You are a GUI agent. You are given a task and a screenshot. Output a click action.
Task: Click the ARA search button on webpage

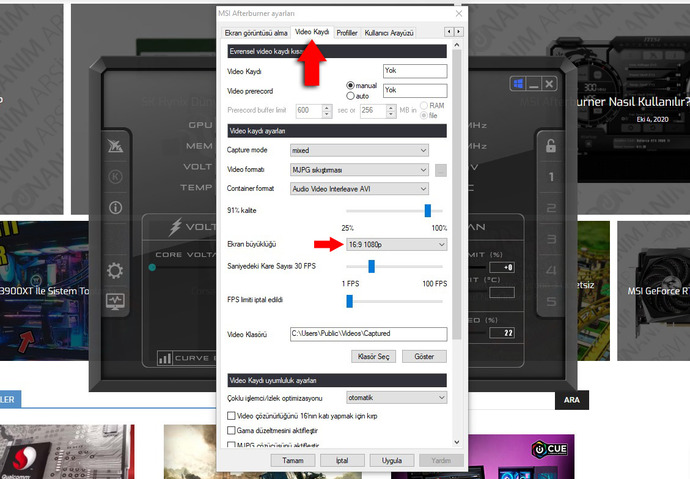572,400
